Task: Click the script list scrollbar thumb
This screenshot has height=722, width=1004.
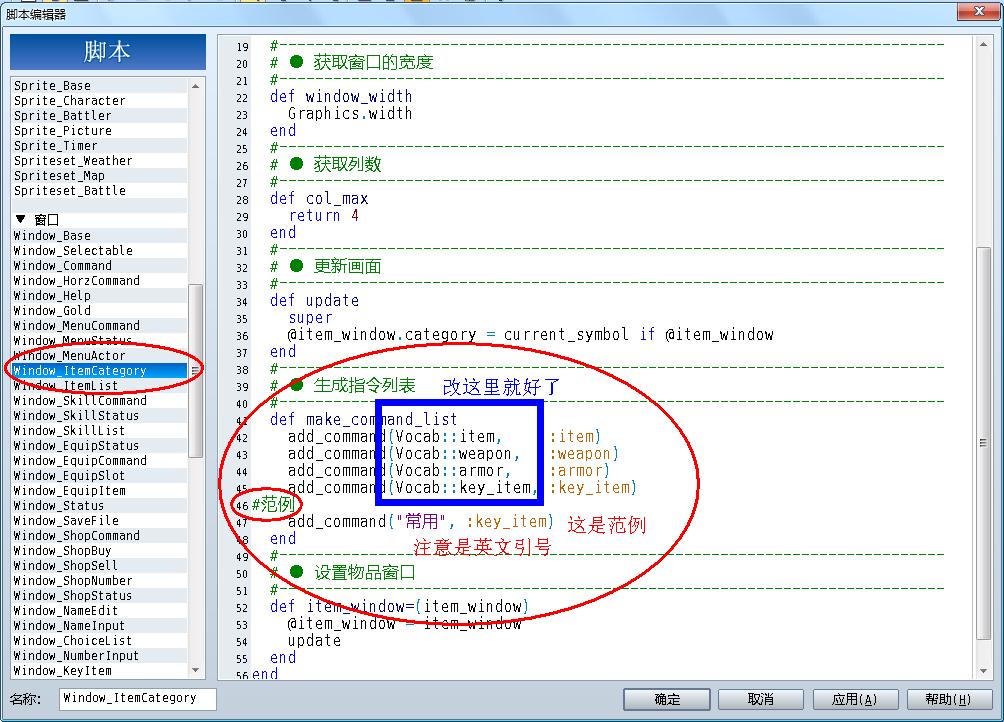Action: (x=195, y=371)
